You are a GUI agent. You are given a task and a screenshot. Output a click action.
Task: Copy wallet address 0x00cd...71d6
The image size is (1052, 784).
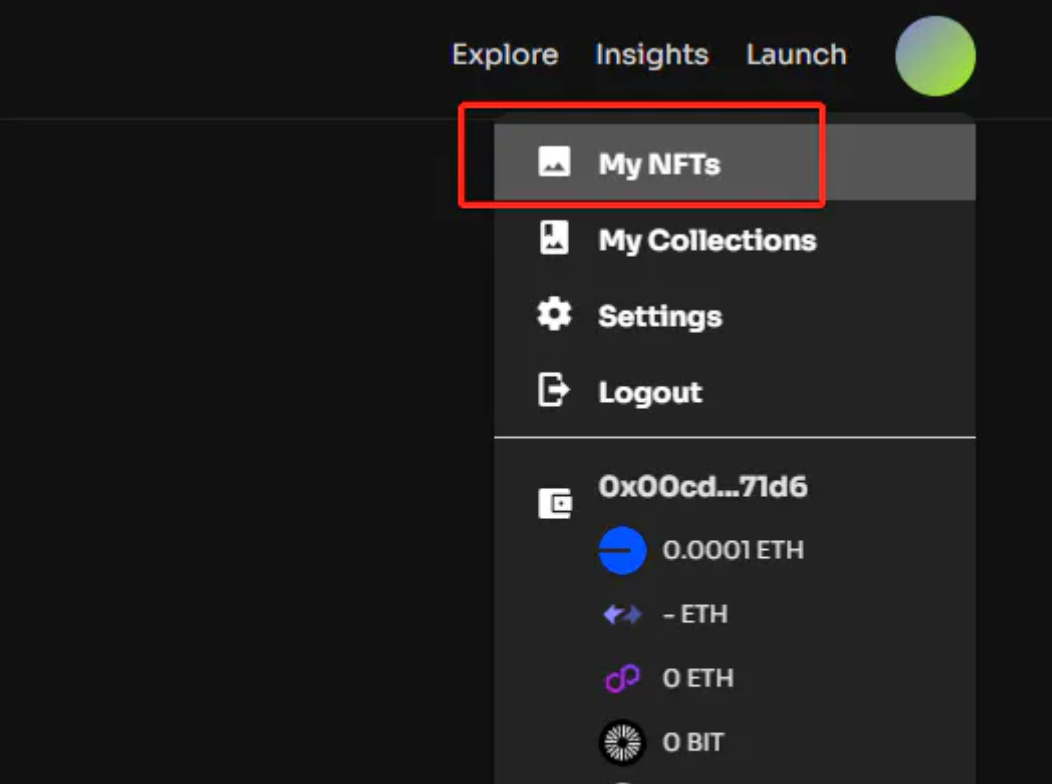pos(702,487)
